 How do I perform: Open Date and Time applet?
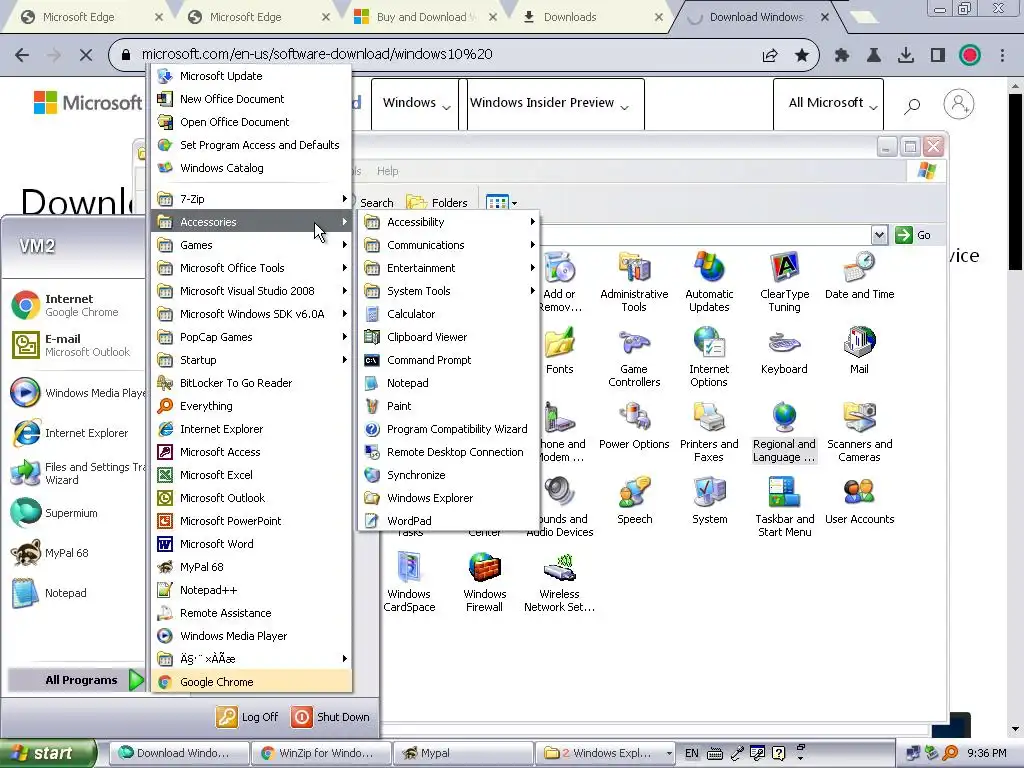[x=859, y=276]
